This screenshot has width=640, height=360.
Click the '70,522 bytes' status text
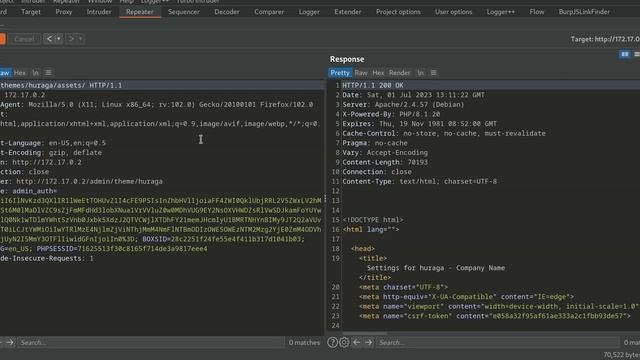click(x=621, y=355)
